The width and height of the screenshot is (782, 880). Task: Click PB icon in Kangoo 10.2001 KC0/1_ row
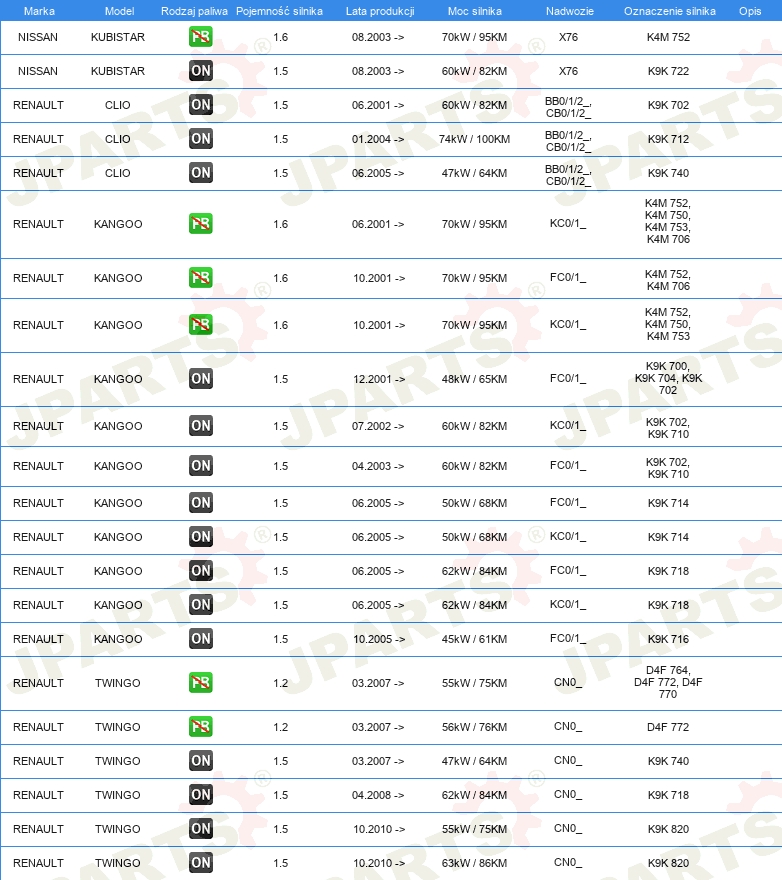point(200,325)
